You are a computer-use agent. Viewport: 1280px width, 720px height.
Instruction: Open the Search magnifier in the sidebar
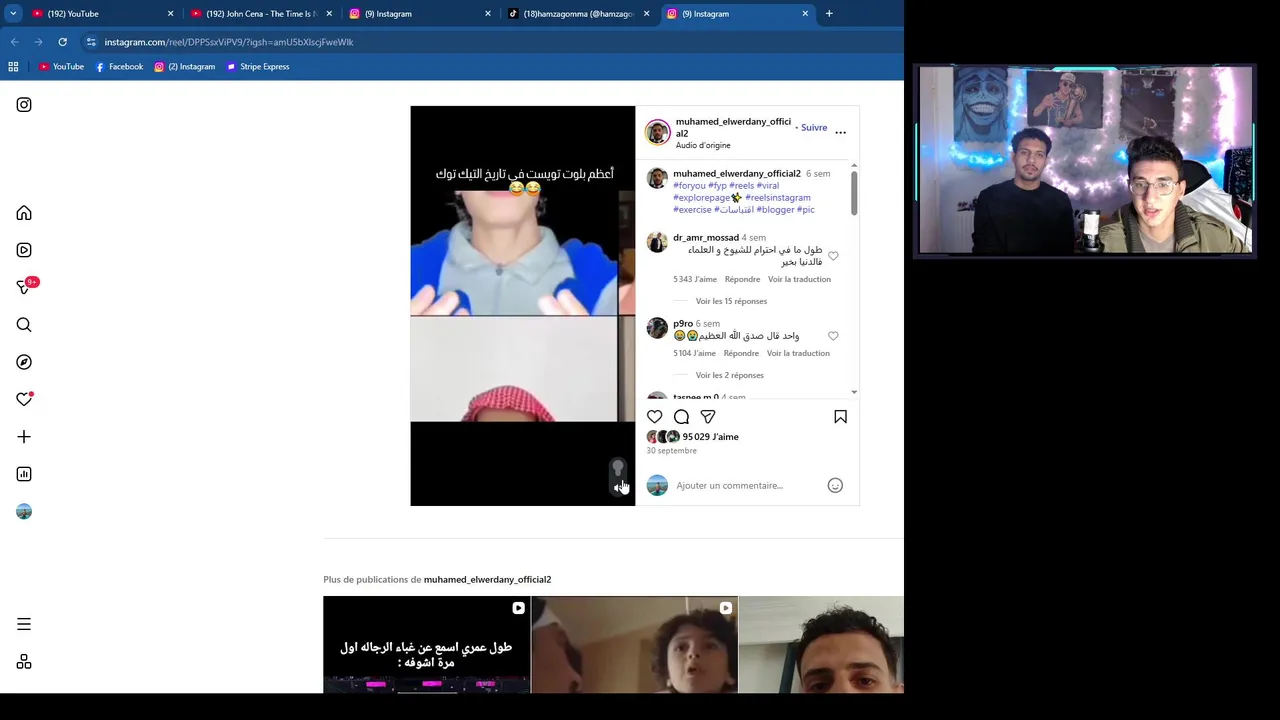tap(24, 325)
